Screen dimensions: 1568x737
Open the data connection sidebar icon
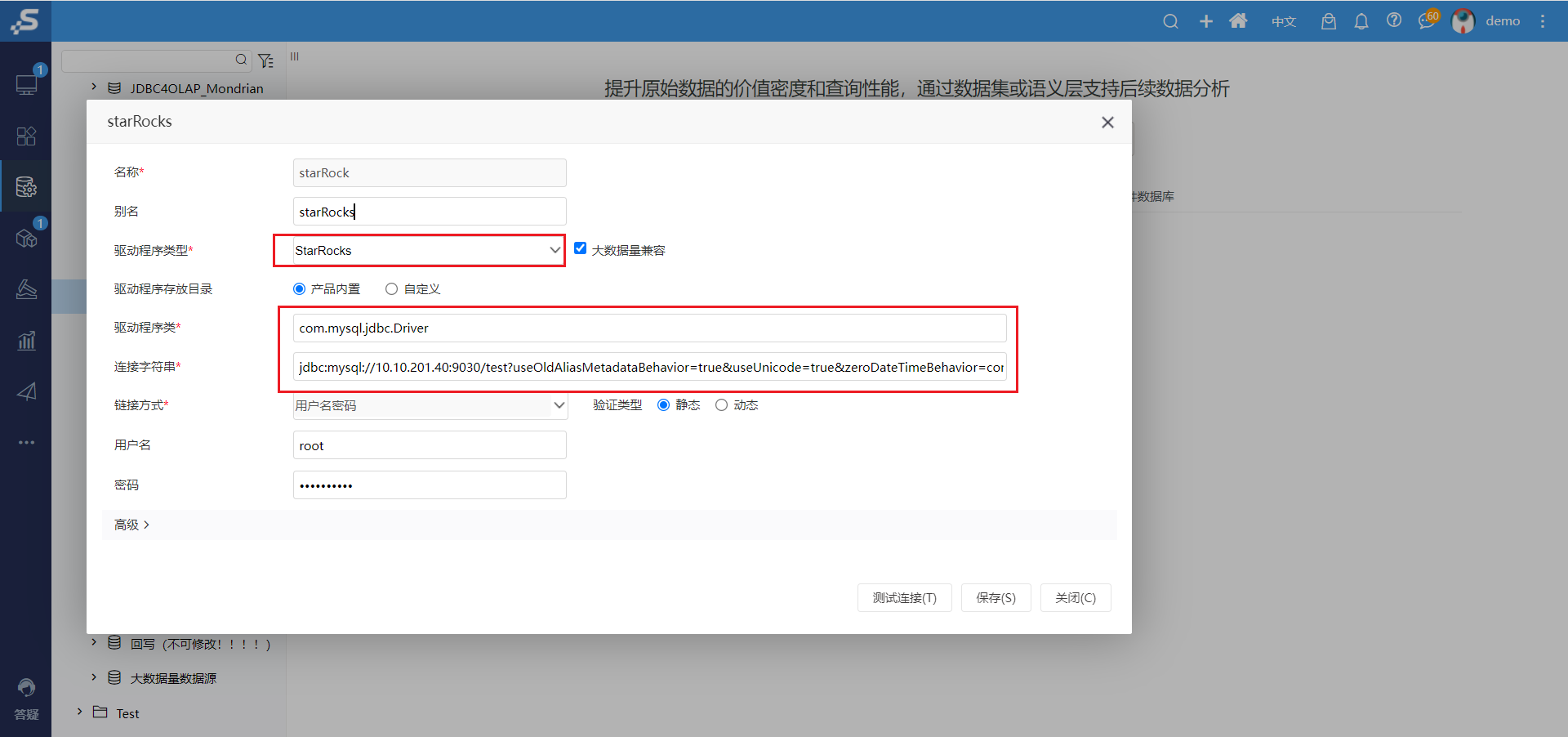tap(26, 187)
